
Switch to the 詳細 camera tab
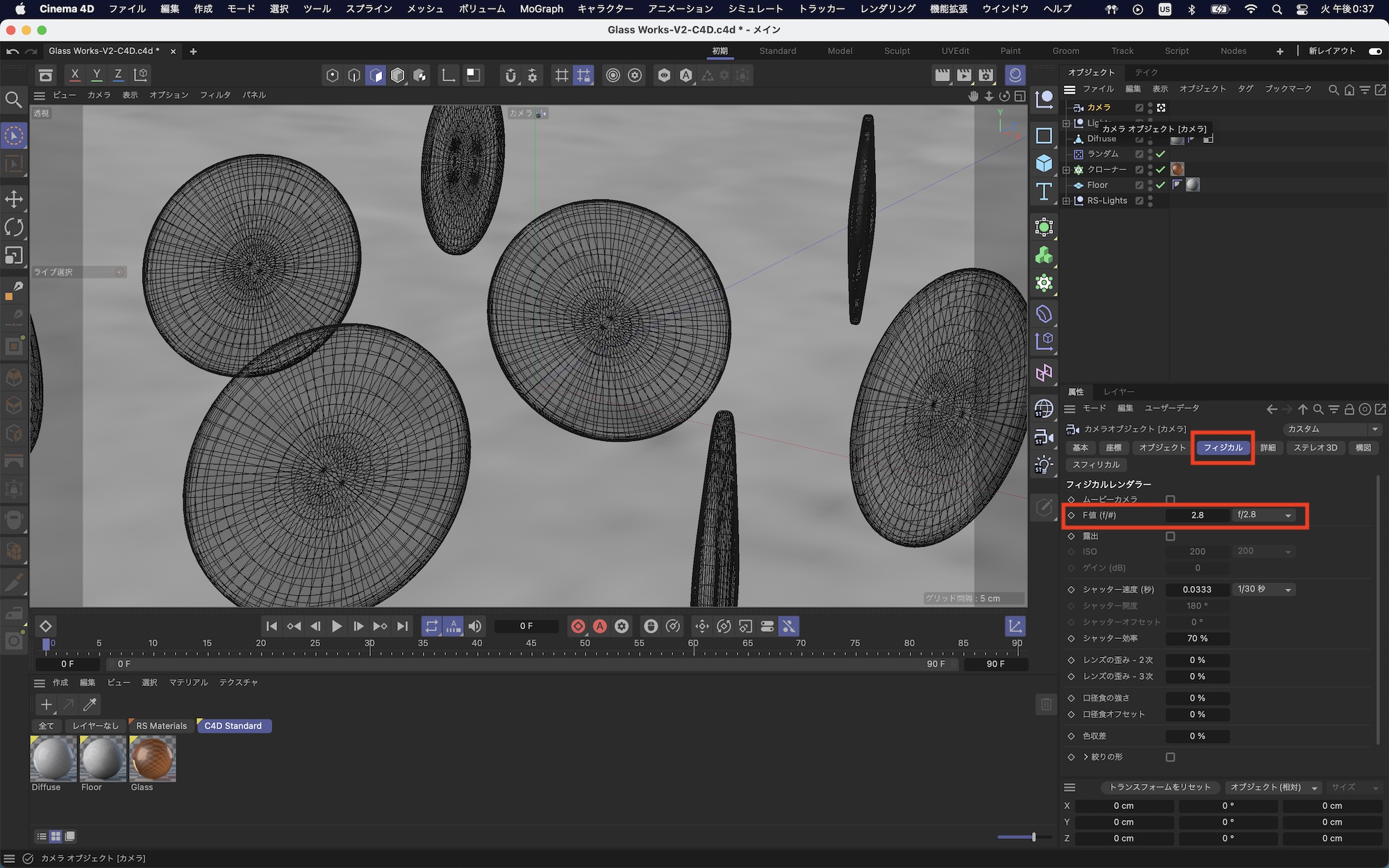(x=1267, y=448)
